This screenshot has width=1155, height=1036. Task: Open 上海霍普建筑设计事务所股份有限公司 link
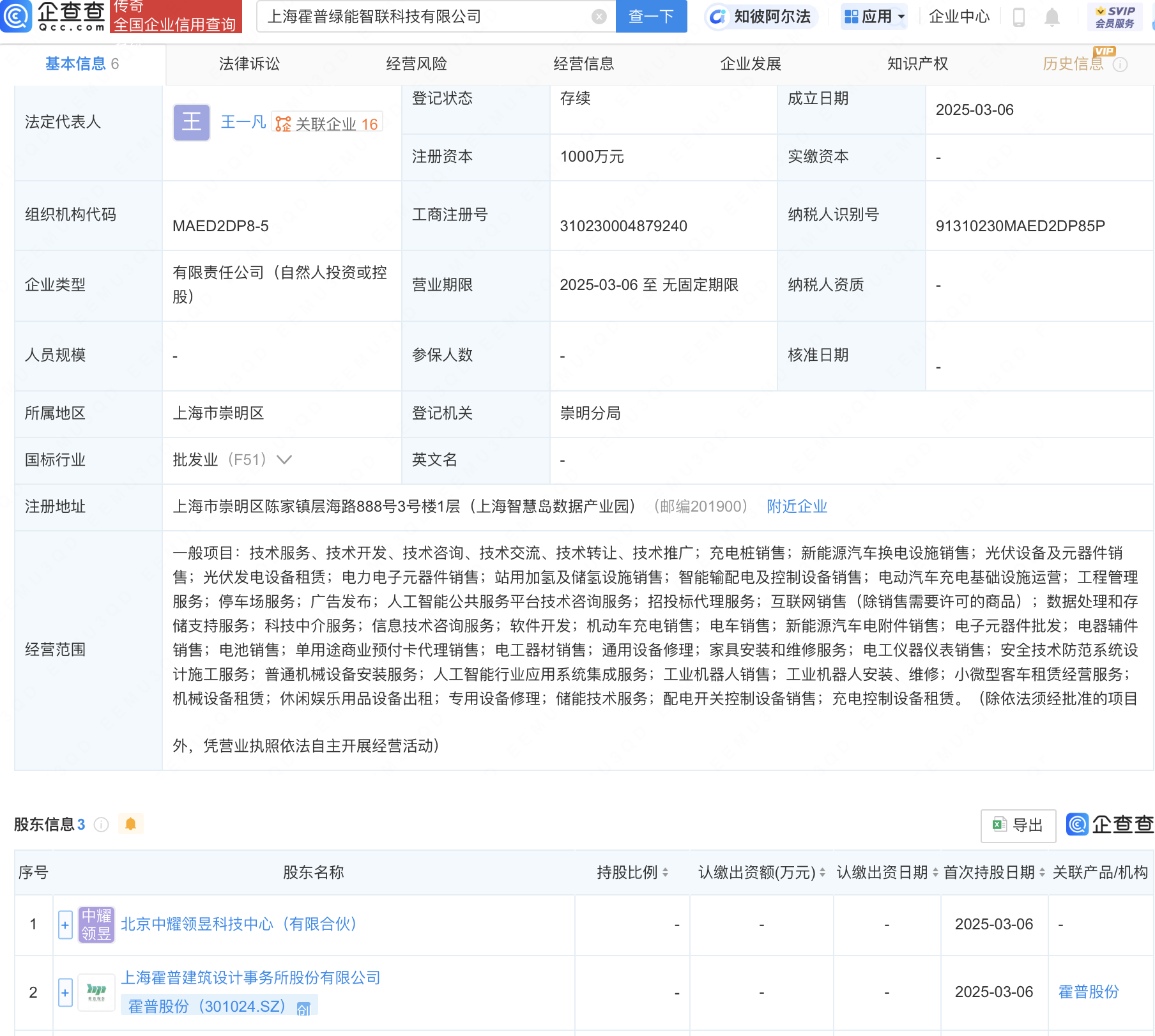[x=250, y=978]
